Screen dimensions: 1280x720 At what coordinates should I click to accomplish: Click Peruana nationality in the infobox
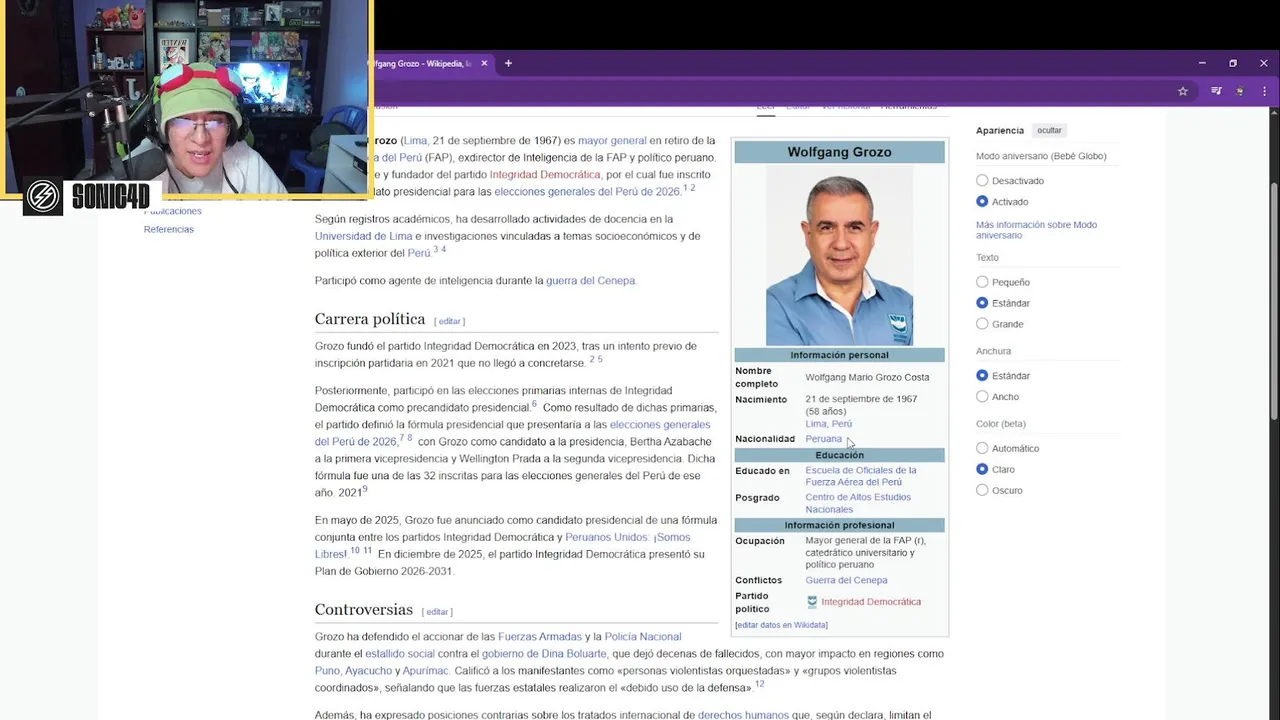pyautogui.click(x=824, y=439)
